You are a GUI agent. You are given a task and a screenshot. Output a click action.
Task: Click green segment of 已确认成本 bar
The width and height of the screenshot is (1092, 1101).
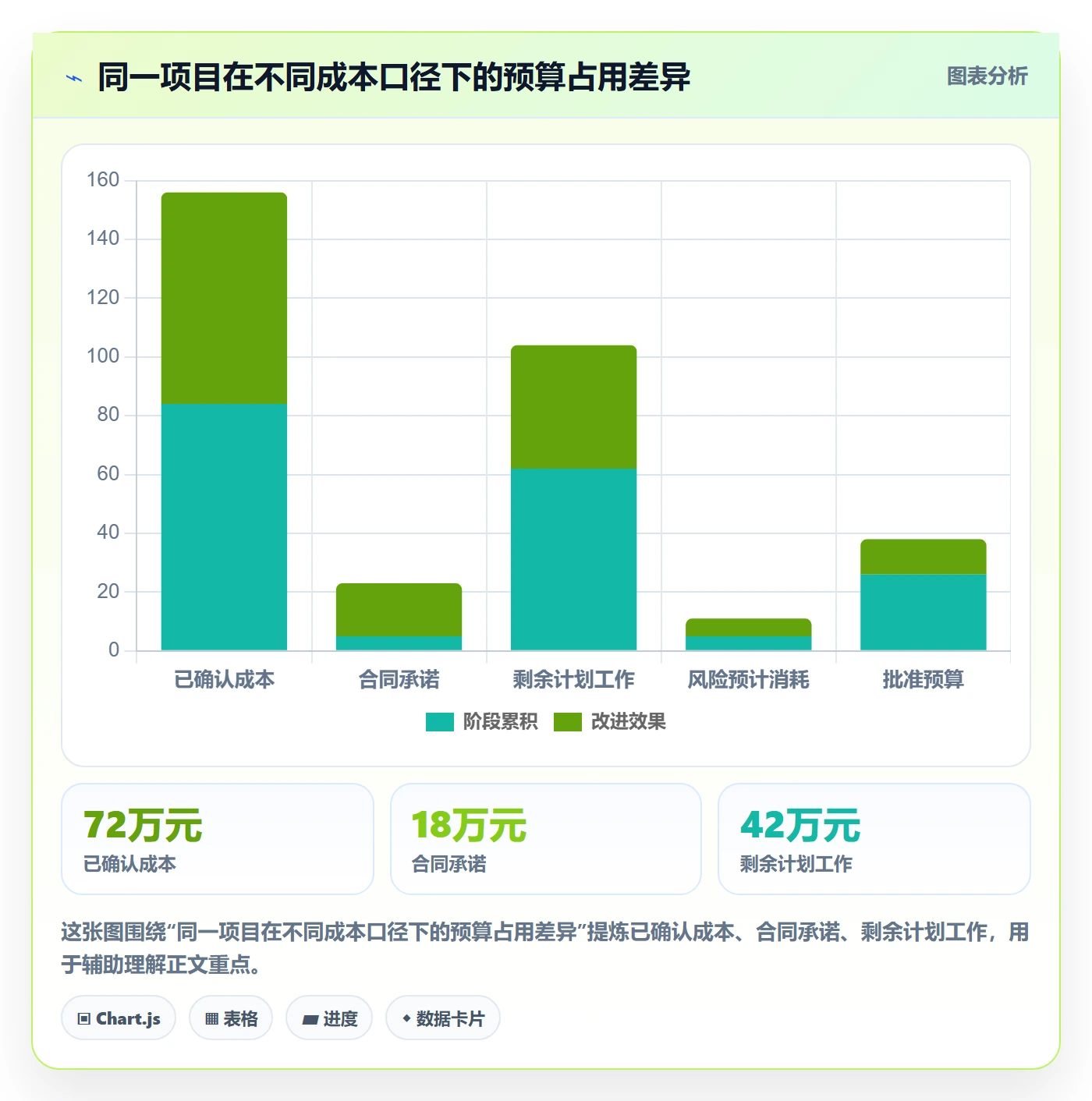coord(224,298)
